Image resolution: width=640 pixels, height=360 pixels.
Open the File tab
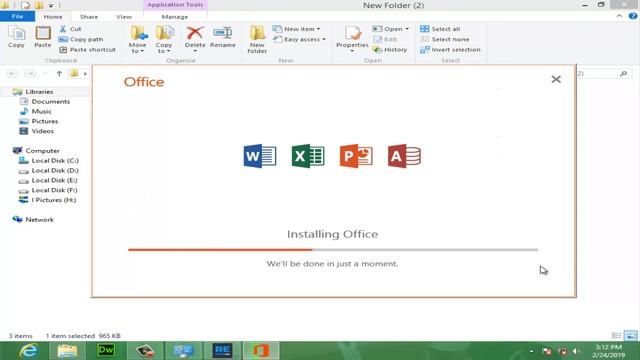pyautogui.click(x=17, y=16)
